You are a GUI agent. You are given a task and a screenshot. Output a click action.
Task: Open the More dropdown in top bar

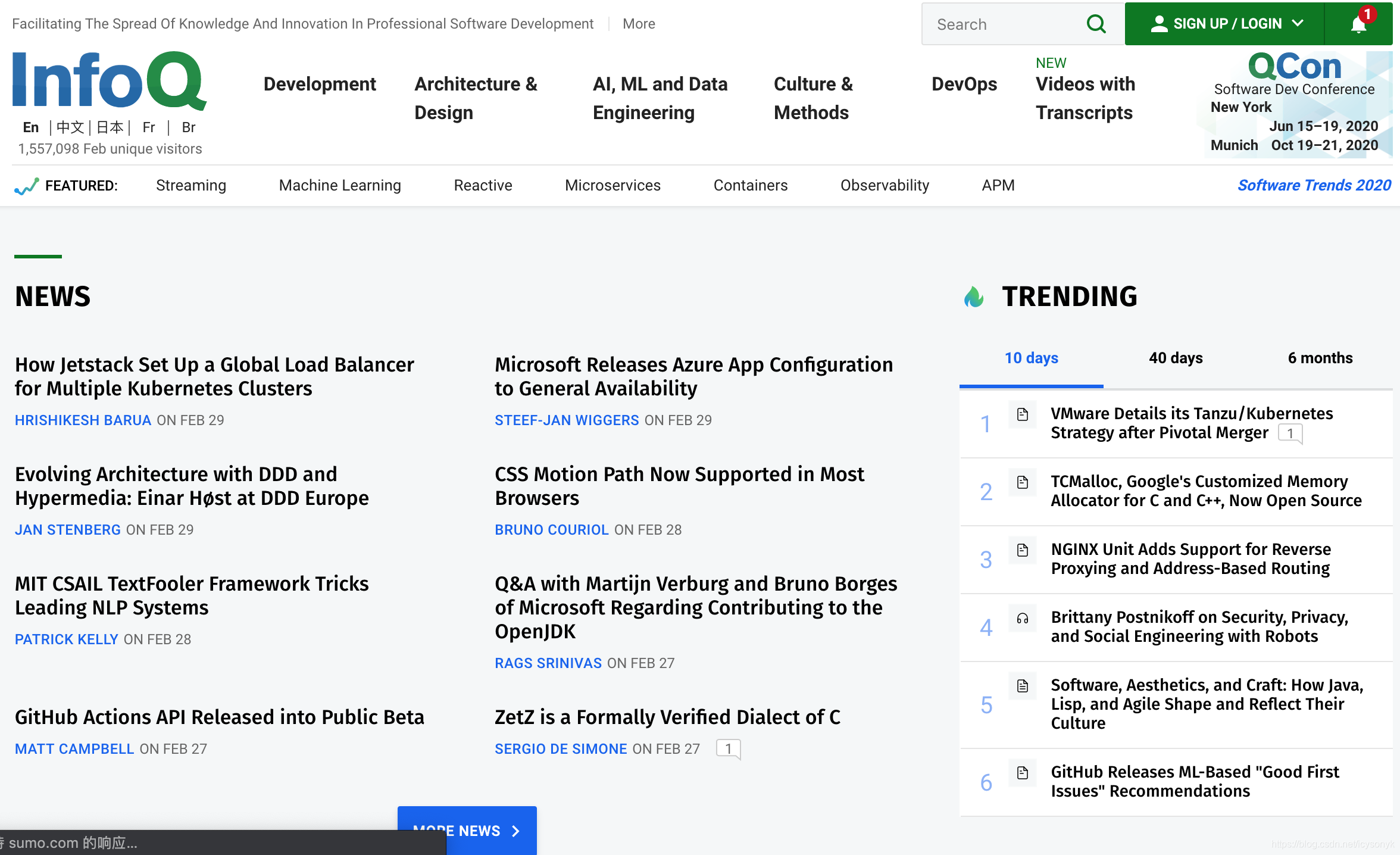(639, 24)
